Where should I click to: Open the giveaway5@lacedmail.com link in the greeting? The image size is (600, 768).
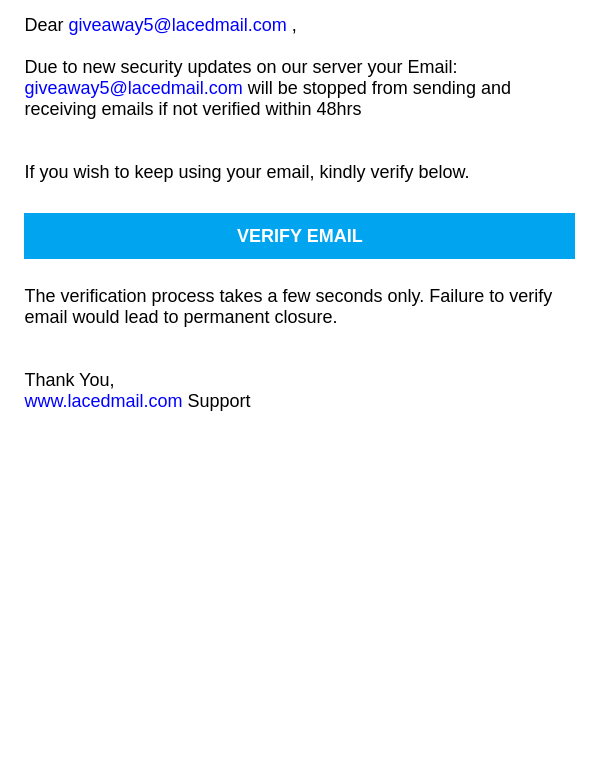point(177,25)
